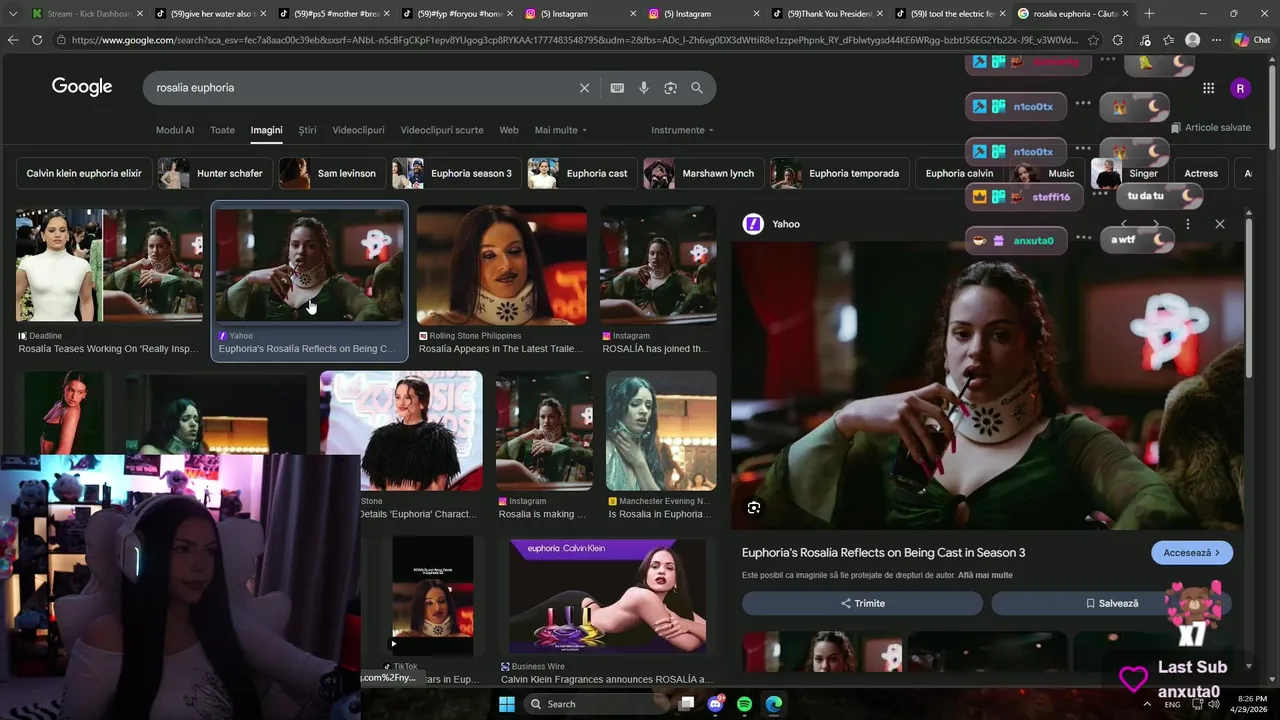Click the 'Accesează' visit button

click(x=1192, y=553)
